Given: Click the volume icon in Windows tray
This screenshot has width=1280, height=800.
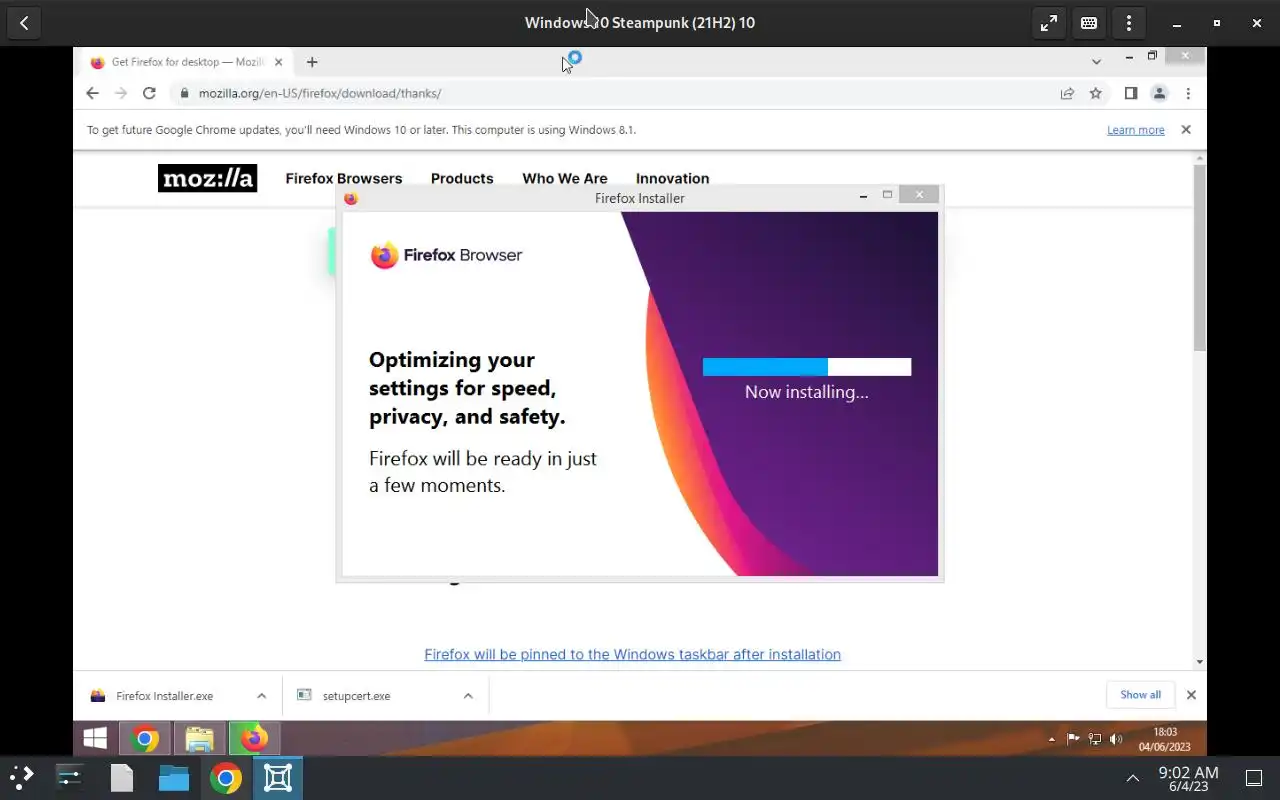Looking at the screenshot, I should click(x=1116, y=739).
